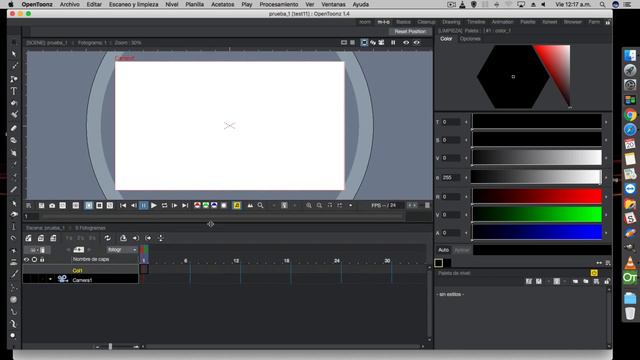Click inside the hexagonal color wheel
This screenshot has width=640, height=360.
pyautogui.click(x=513, y=77)
